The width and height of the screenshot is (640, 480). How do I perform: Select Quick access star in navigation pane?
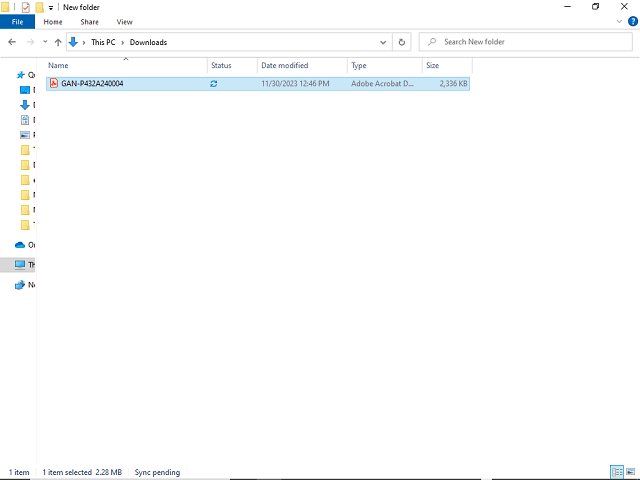[20, 75]
